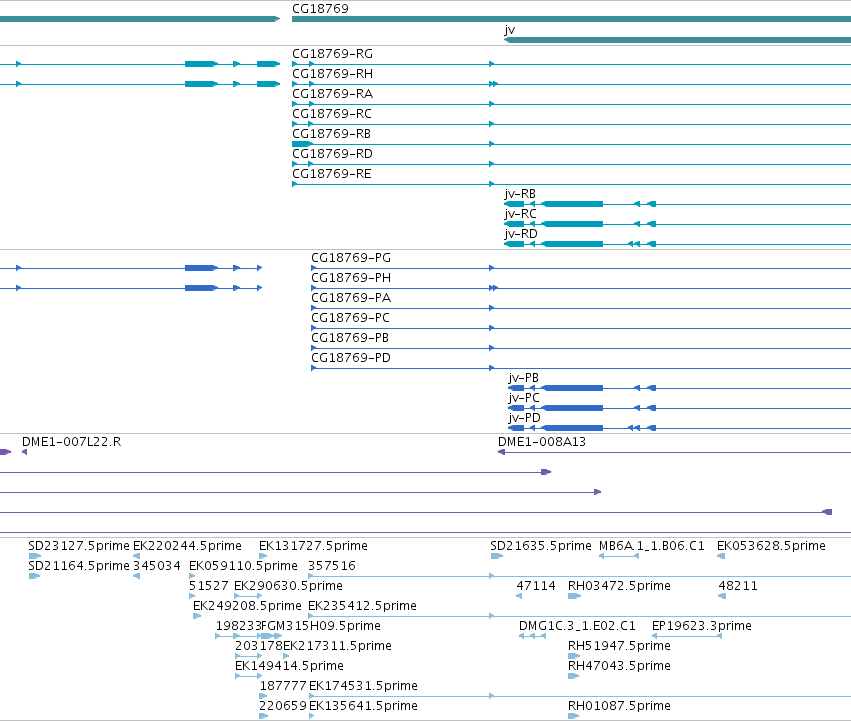
Task: Select transcript CG18769-RG label
Action: [332, 54]
